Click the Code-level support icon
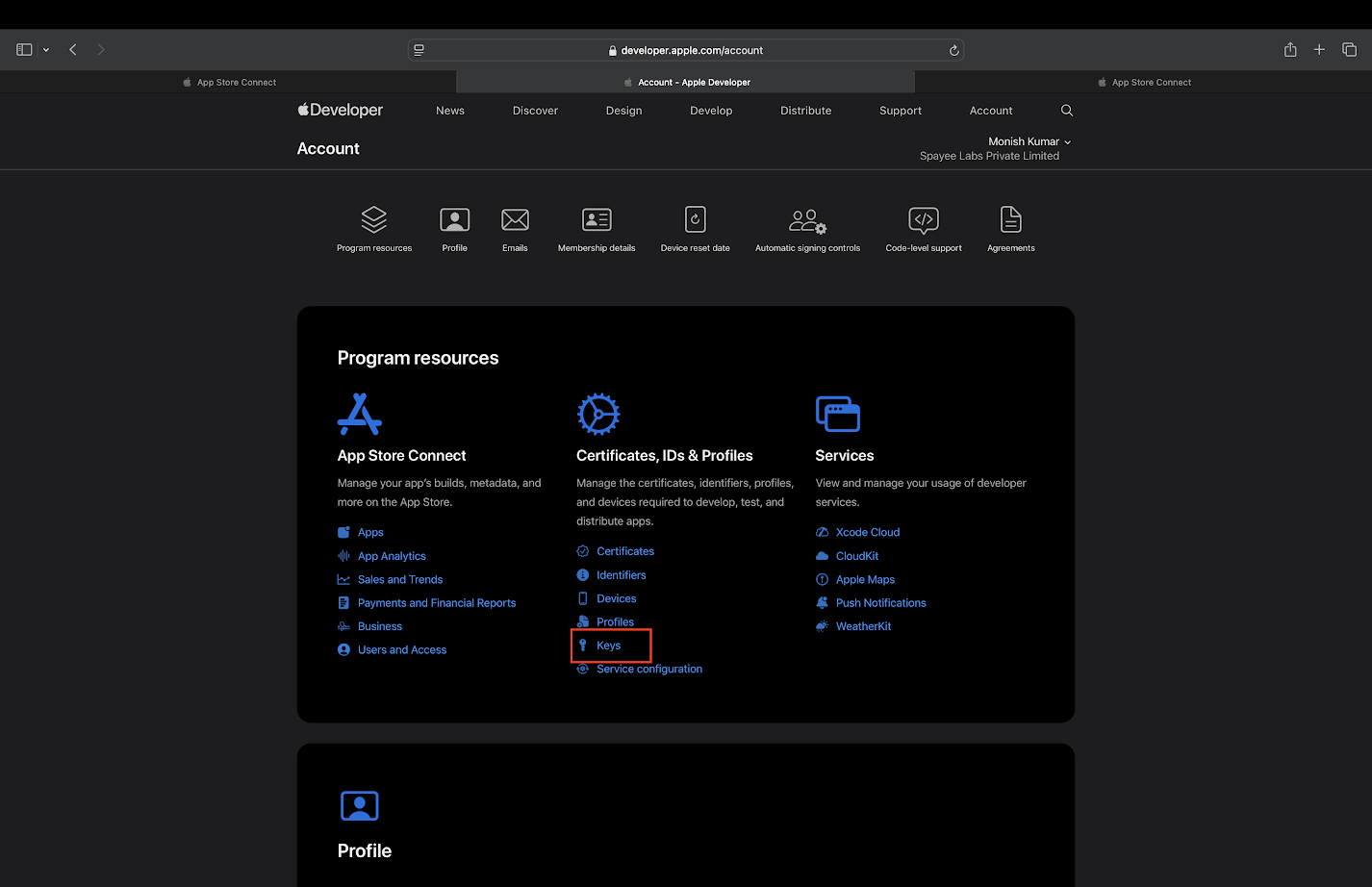 pyautogui.click(x=923, y=220)
